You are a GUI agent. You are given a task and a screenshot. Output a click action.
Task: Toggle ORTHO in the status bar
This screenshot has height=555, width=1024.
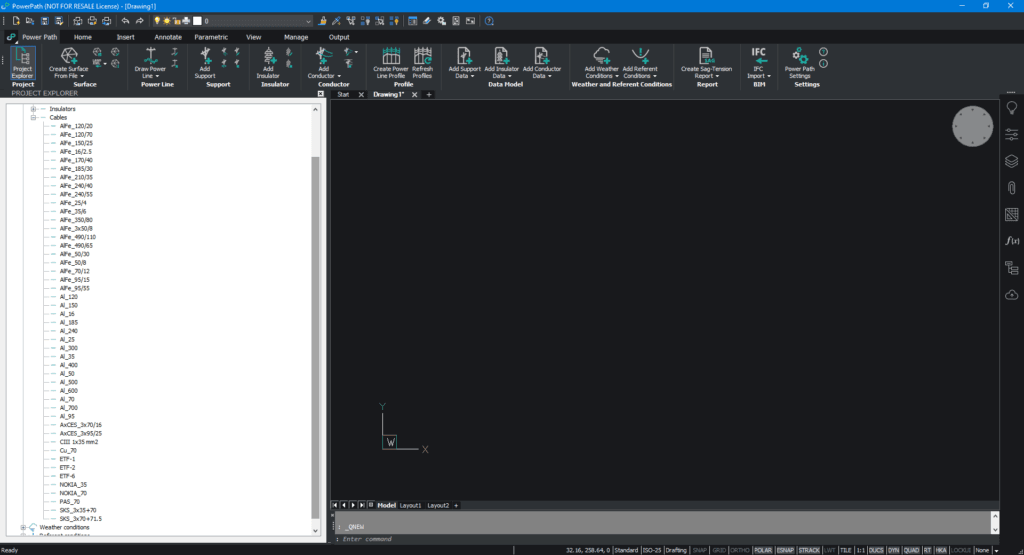point(740,550)
